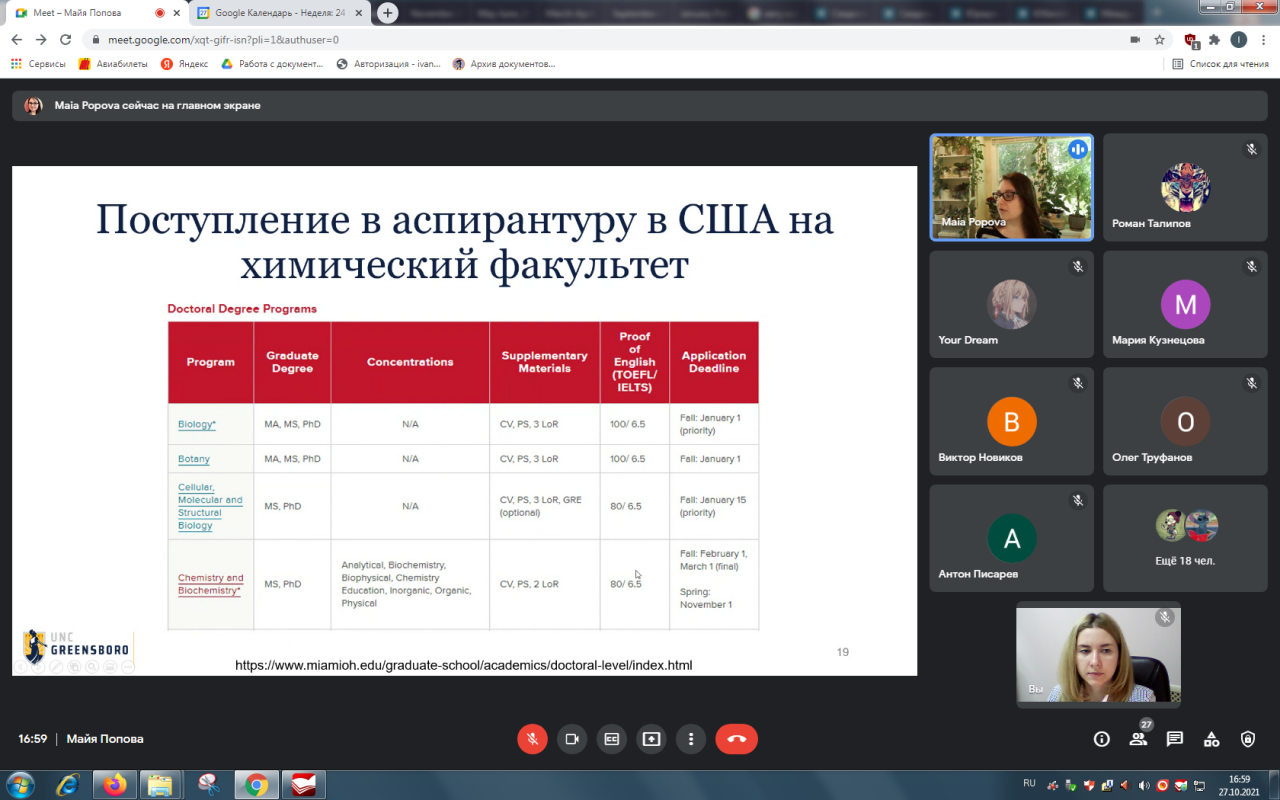The image size is (1280, 800).
Task: Open the meeting chat panel
Action: 1175,739
